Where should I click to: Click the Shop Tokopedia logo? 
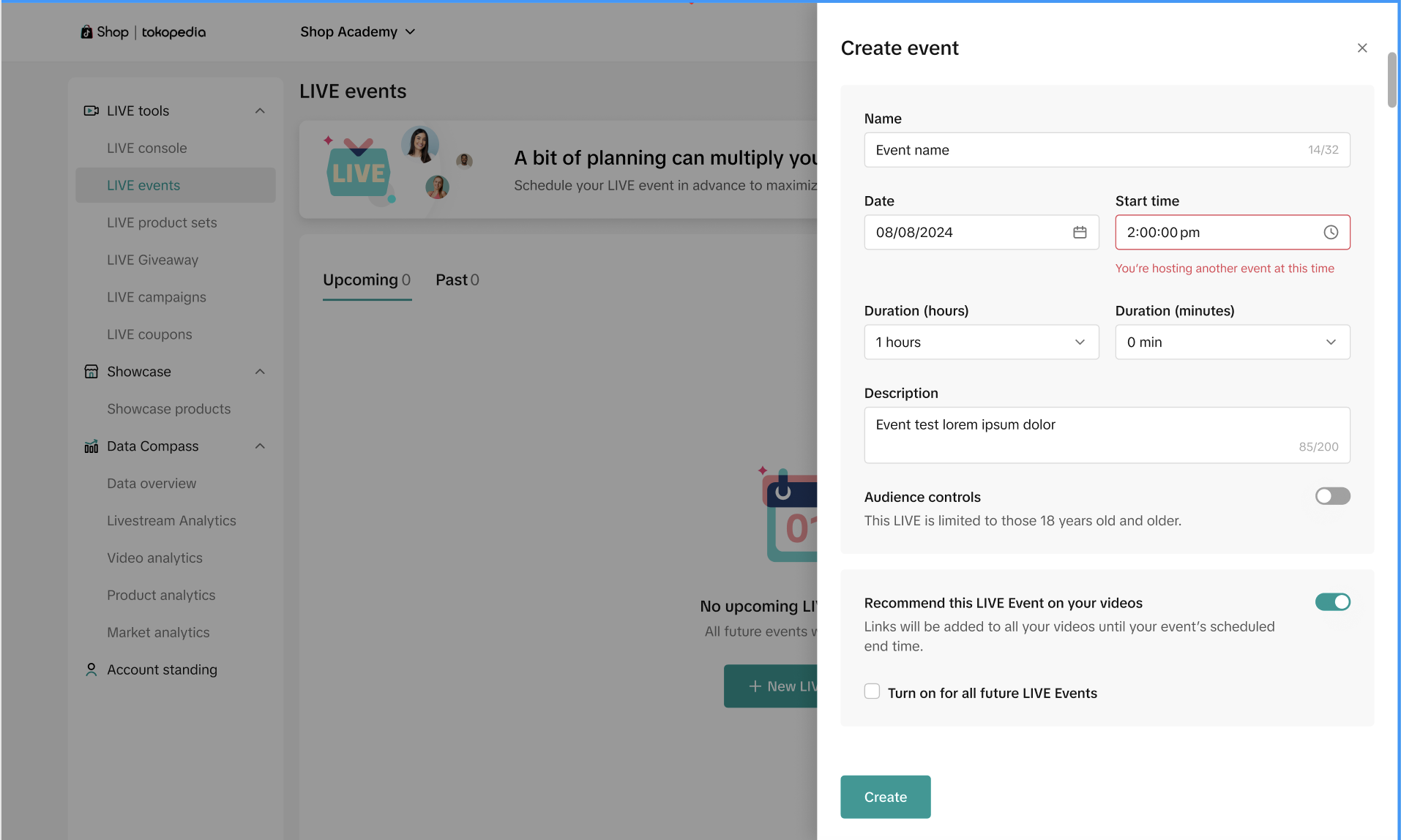point(143,32)
